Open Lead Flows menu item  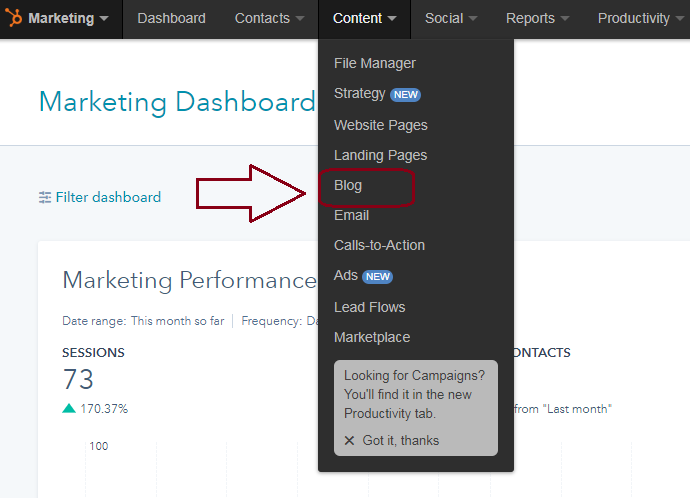pos(370,307)
